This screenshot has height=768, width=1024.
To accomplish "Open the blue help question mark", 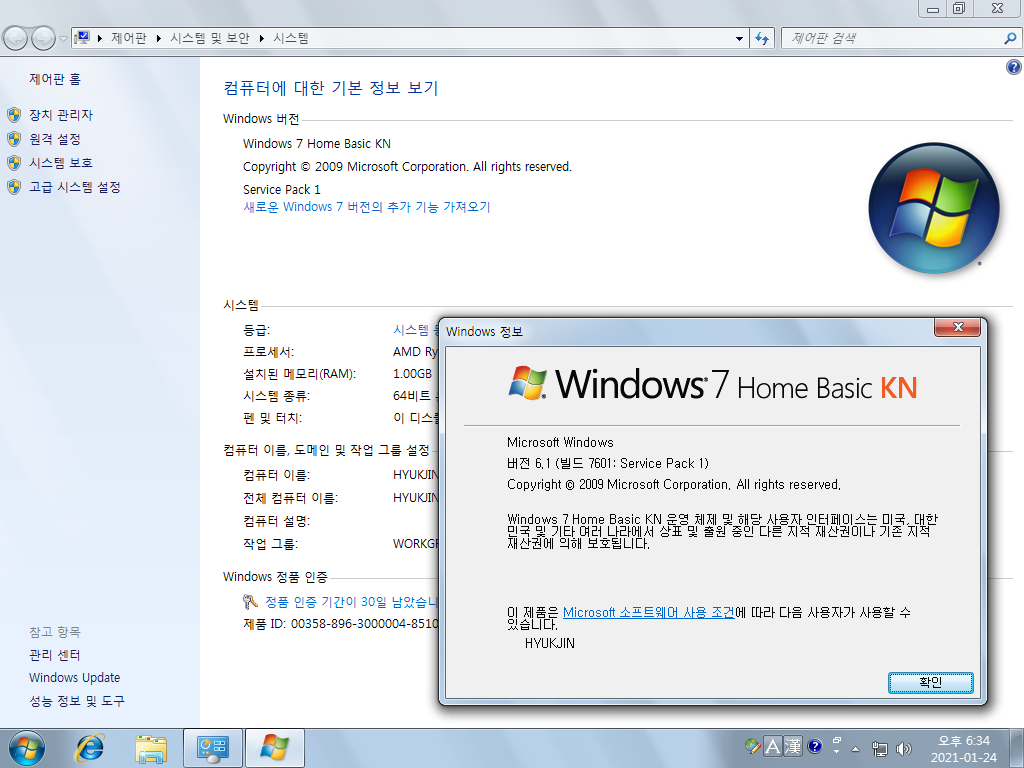I will pos(1014,67).
